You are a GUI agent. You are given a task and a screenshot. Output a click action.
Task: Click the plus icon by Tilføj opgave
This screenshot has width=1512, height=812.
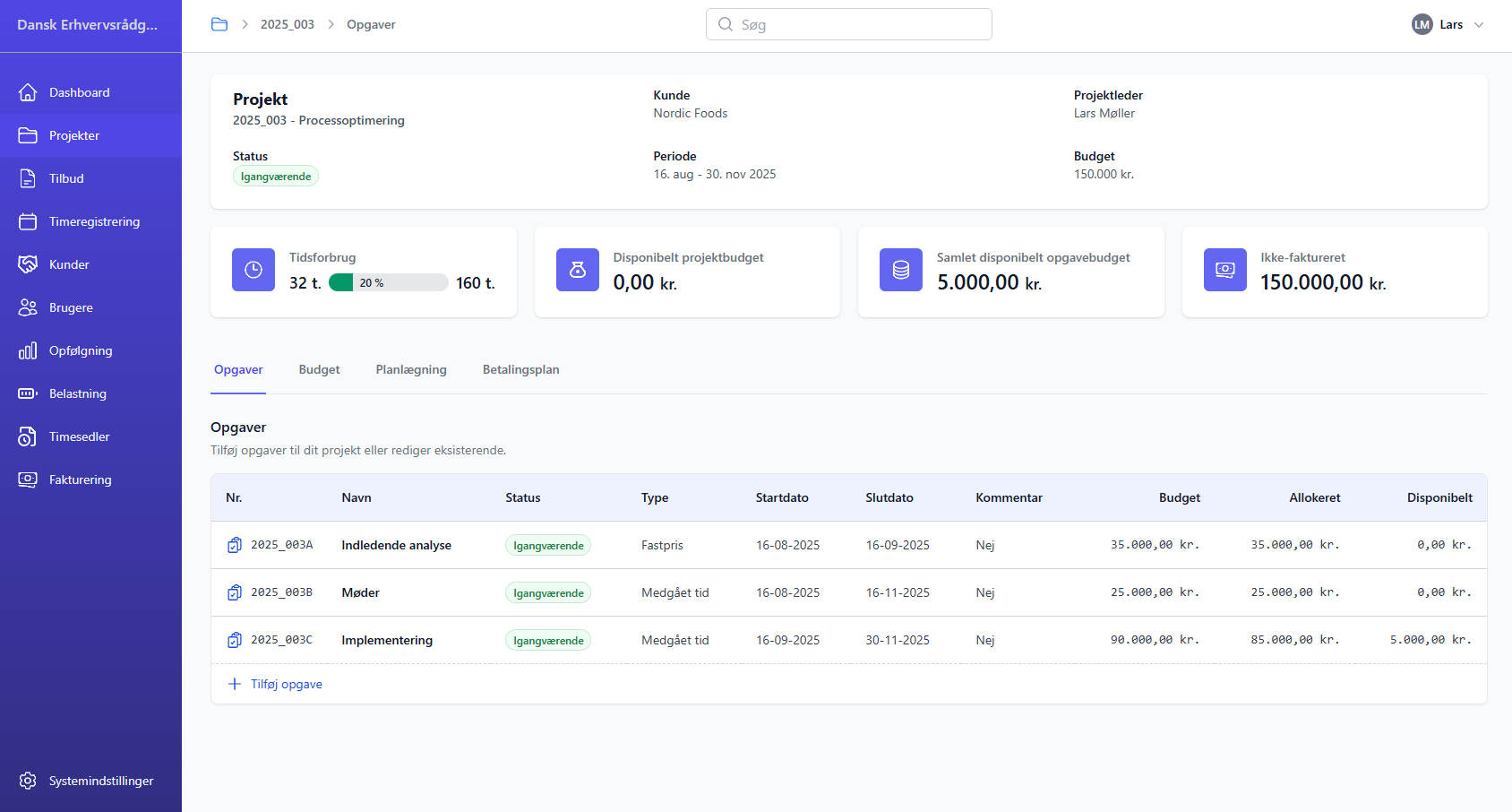[x=235, y=684]
